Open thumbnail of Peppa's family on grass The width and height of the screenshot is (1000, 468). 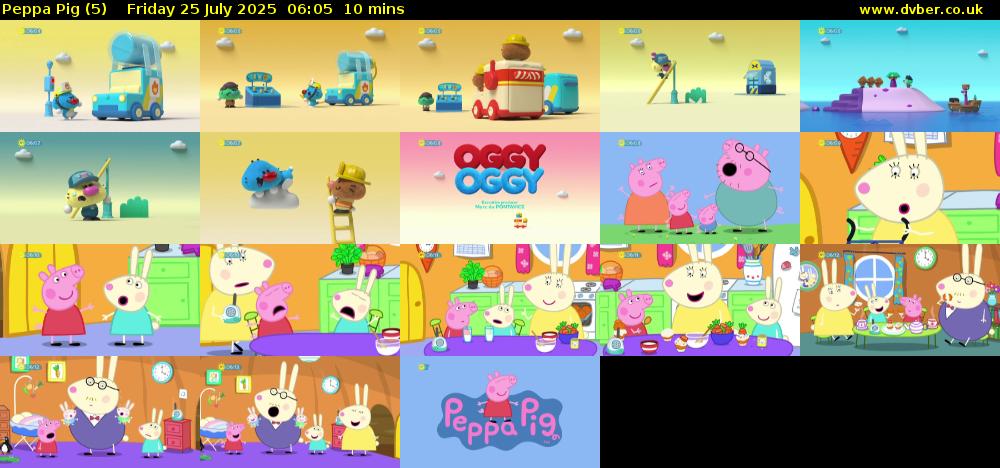point(700,188)
